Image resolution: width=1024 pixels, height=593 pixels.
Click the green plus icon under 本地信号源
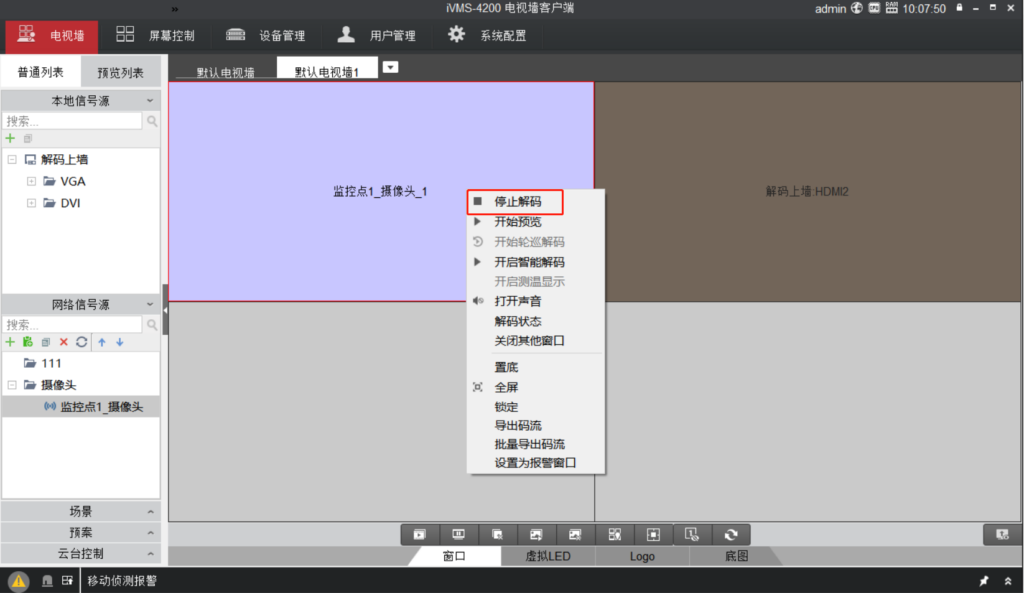[10, 138]
